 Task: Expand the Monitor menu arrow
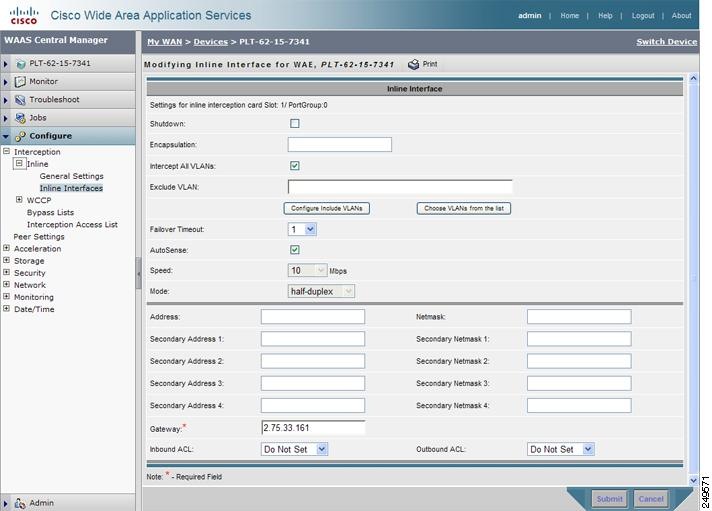[x=5, y=82]
